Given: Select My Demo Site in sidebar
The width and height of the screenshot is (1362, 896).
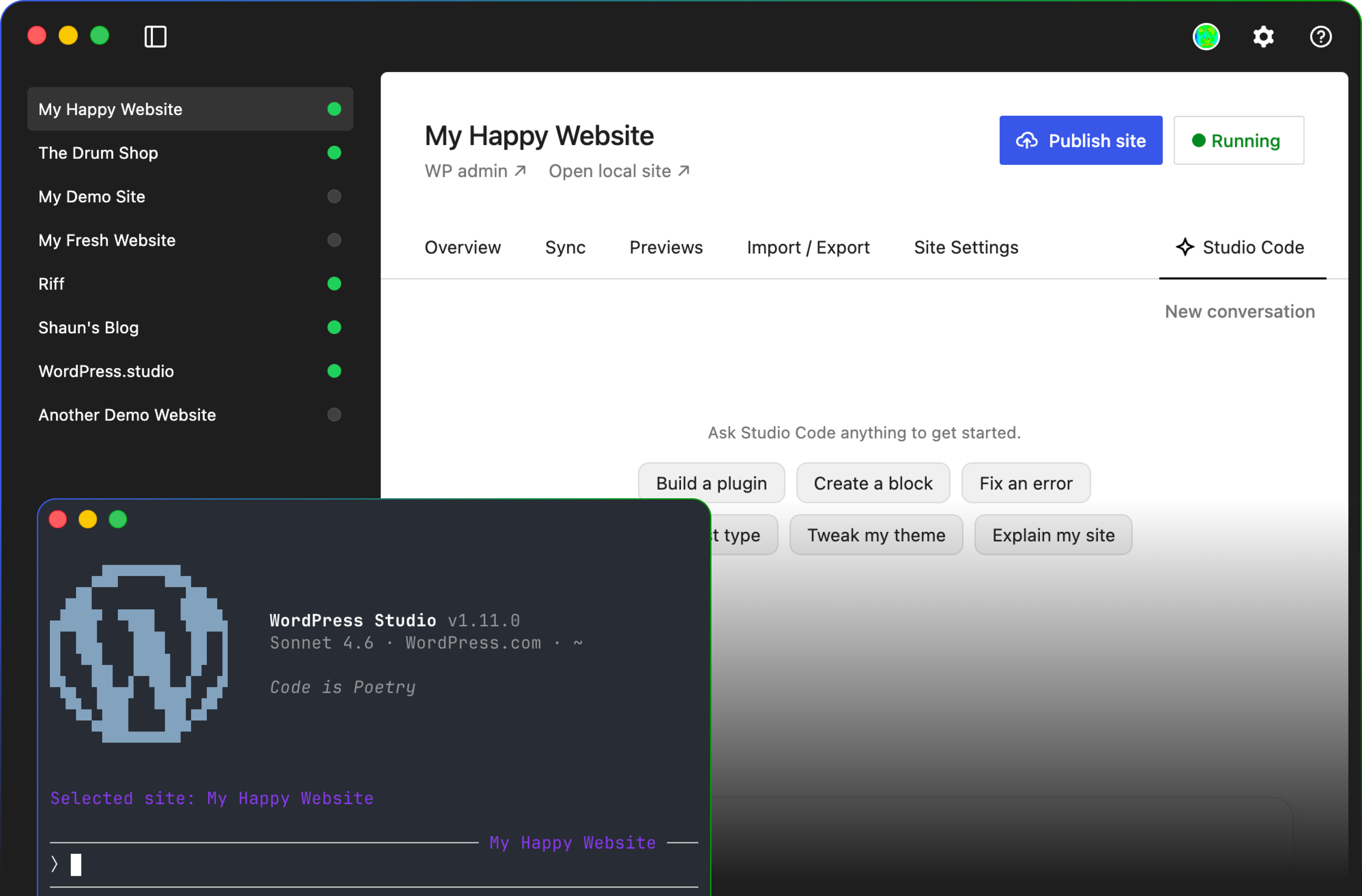Looking at the screenshot, I should point(190,196).
